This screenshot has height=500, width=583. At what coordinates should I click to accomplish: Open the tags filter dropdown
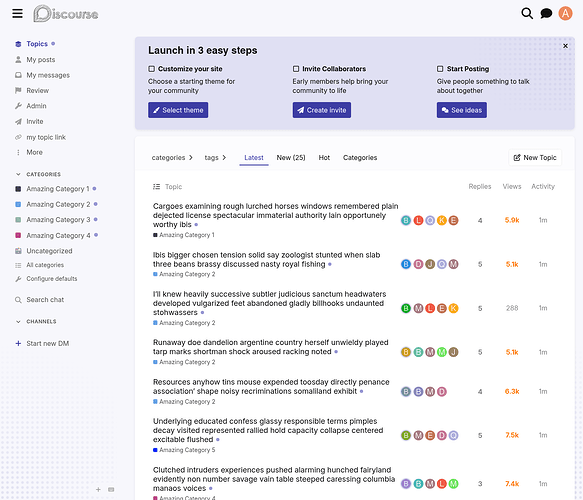point(215,158)
